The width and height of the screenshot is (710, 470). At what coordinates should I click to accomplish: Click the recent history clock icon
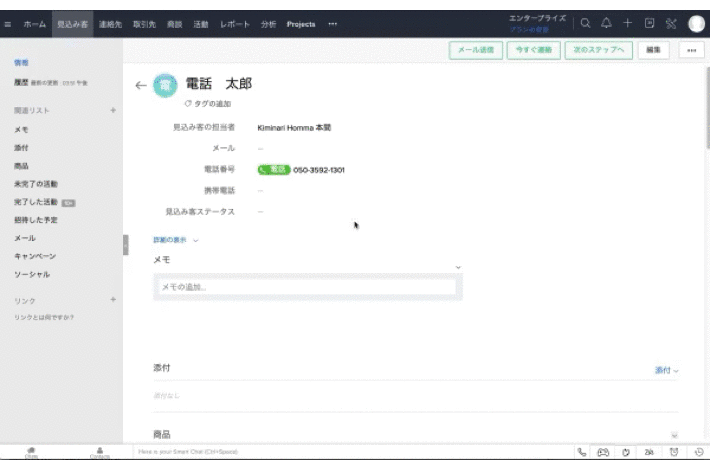point(699,452)
